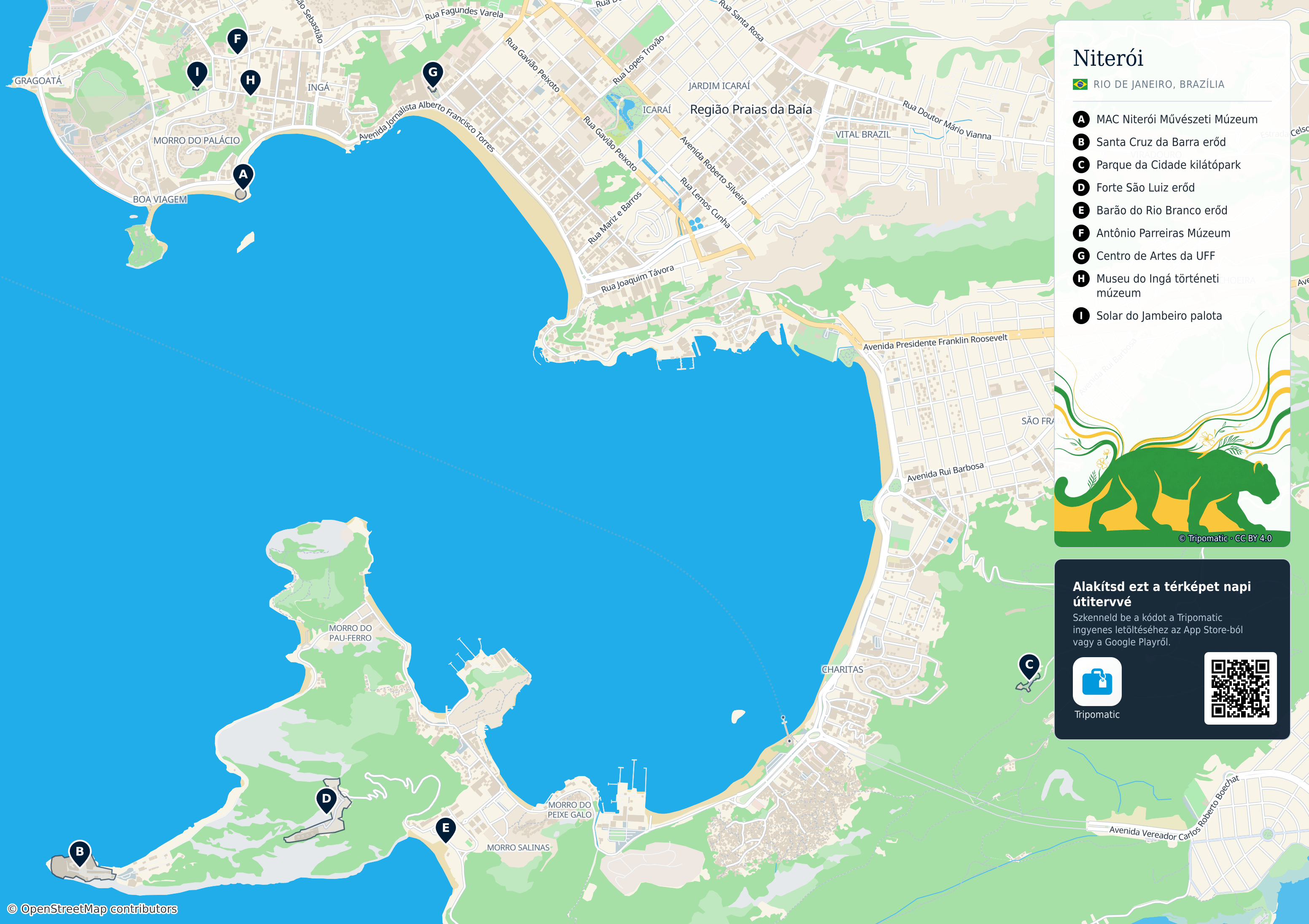Viewport: 1309px width, 924px height.
Task: Click 'Forte São Luiz erőd' legend text
Action: (1145, 188)
